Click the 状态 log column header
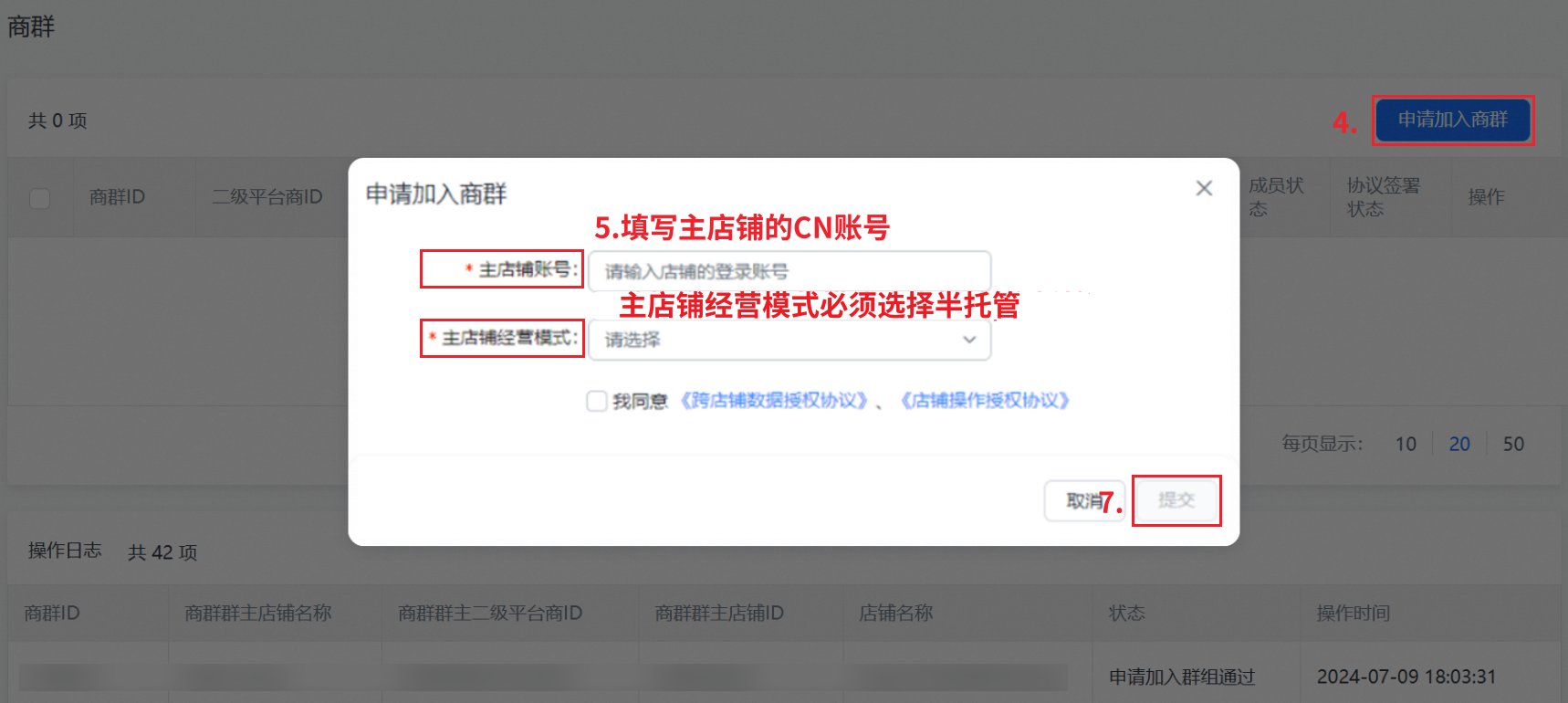The image size is (1568, 703). [1127, 613]
